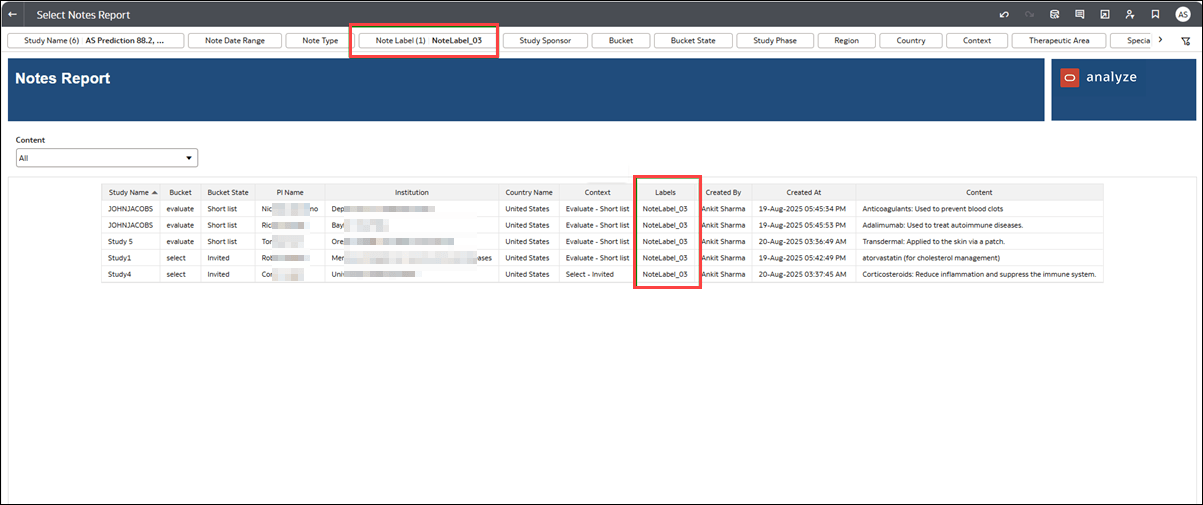Viewport: 1203px width, 505px height.
Task: Select the Study 5 cell
Action: tap(132, 241)
